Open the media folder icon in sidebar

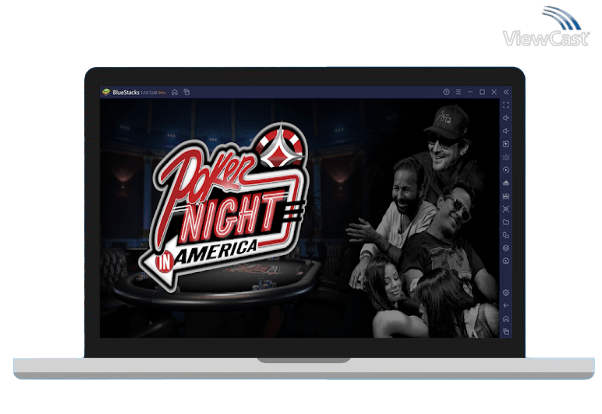[506, 222]
